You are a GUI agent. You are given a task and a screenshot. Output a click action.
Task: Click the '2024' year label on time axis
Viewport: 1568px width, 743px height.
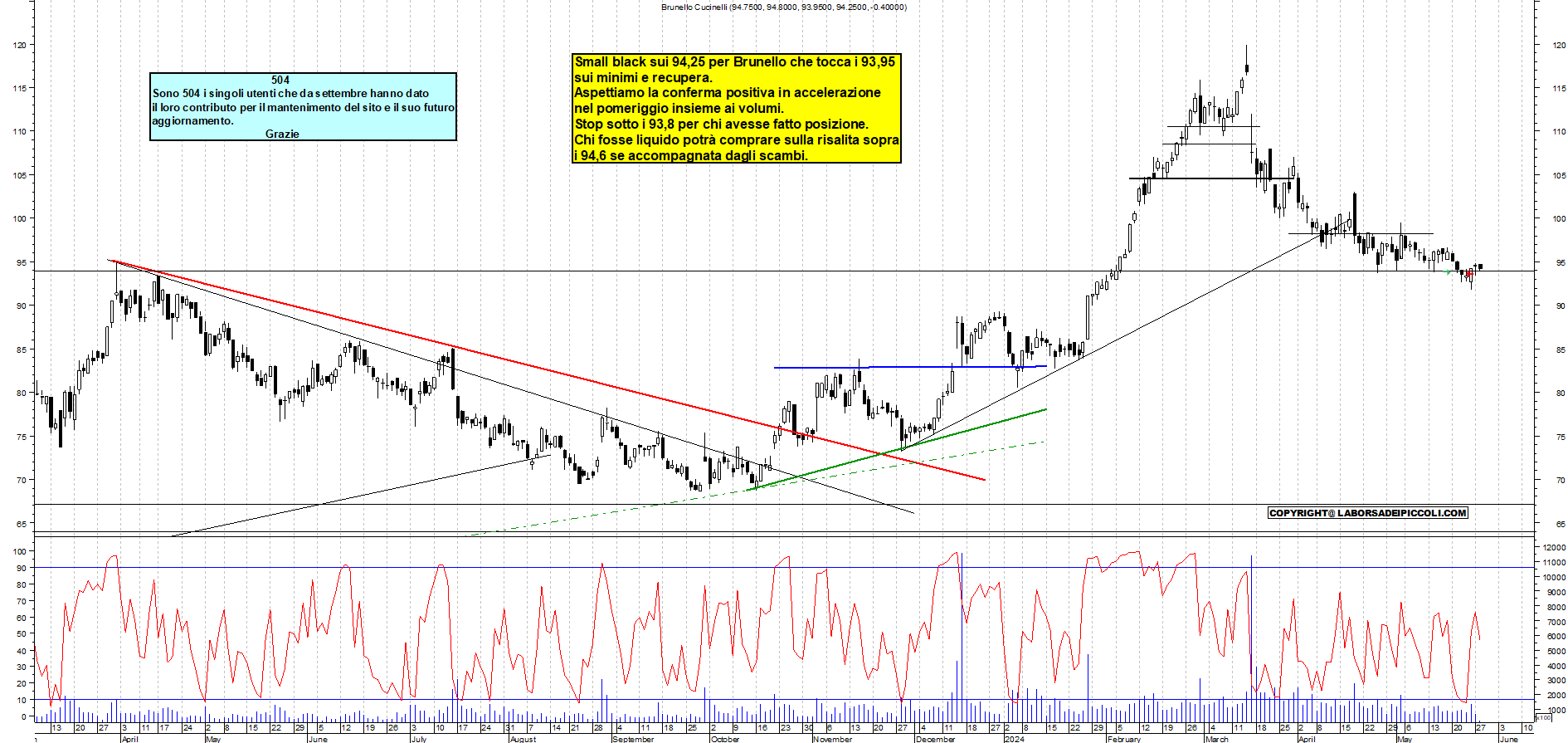(1014, 739)
